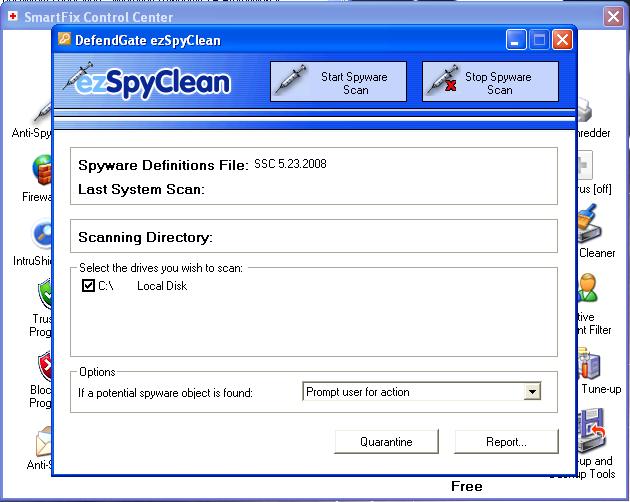The image size is (630, 502).
Task: Start the spyware scan
Action: tap(338, 82)
